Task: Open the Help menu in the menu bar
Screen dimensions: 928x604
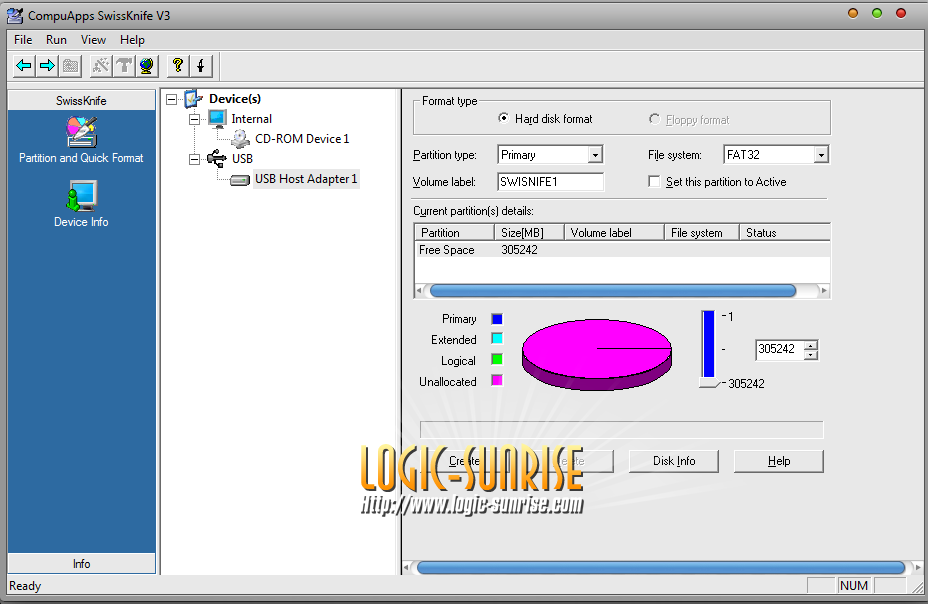Action: pos(132,40)
